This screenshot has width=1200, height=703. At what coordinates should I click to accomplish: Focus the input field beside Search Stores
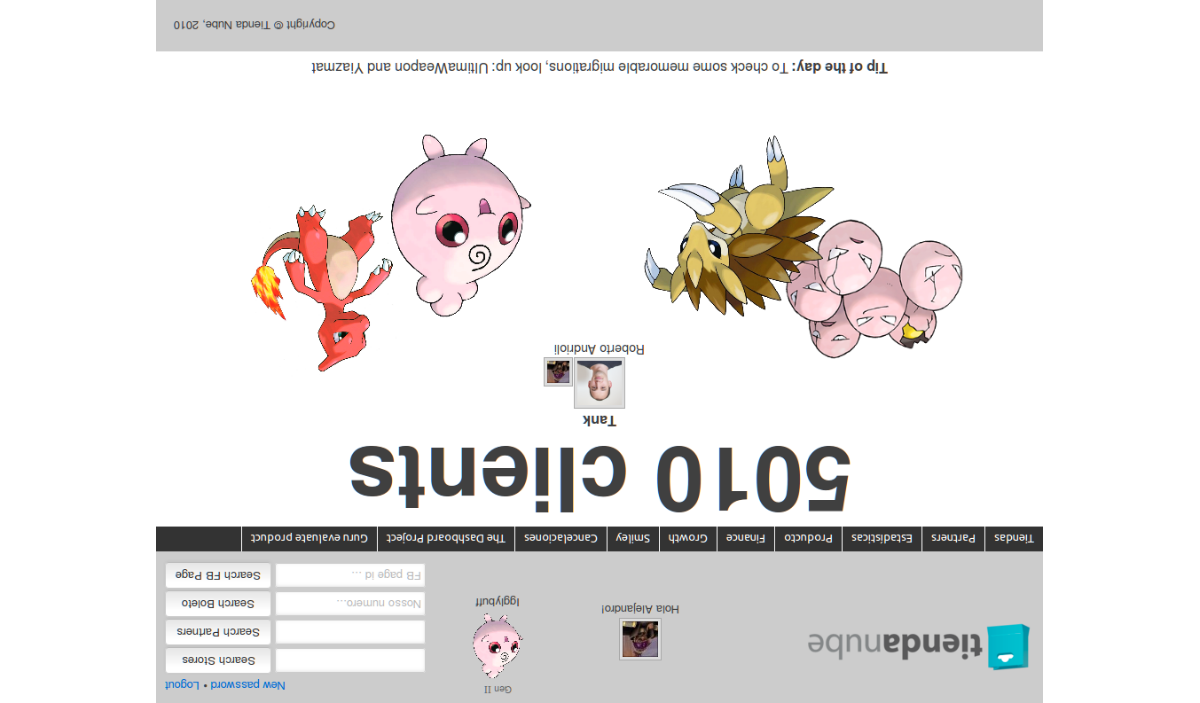coord(350,660)
